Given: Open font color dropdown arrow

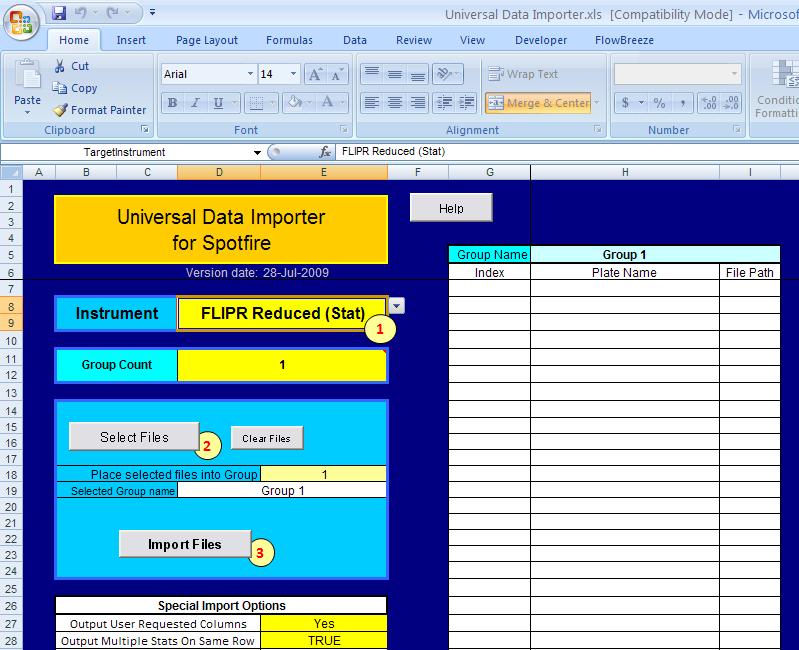Looking at the screenshot, I should click(342, 103).
